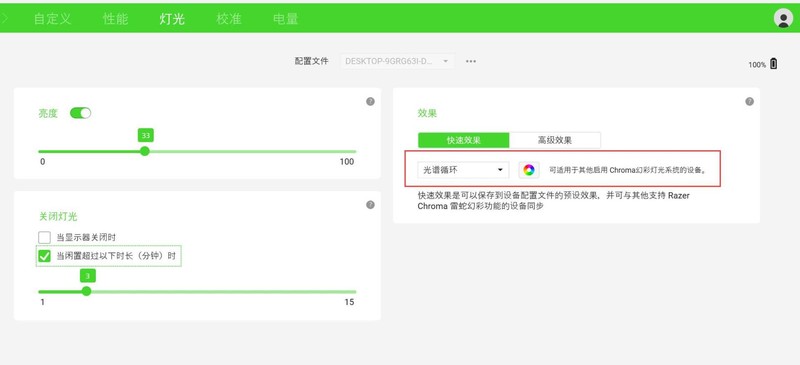The width and height of the screenshot is (800, 365).
Task: Go to the 电量 tab
Action: pos(286,19)
